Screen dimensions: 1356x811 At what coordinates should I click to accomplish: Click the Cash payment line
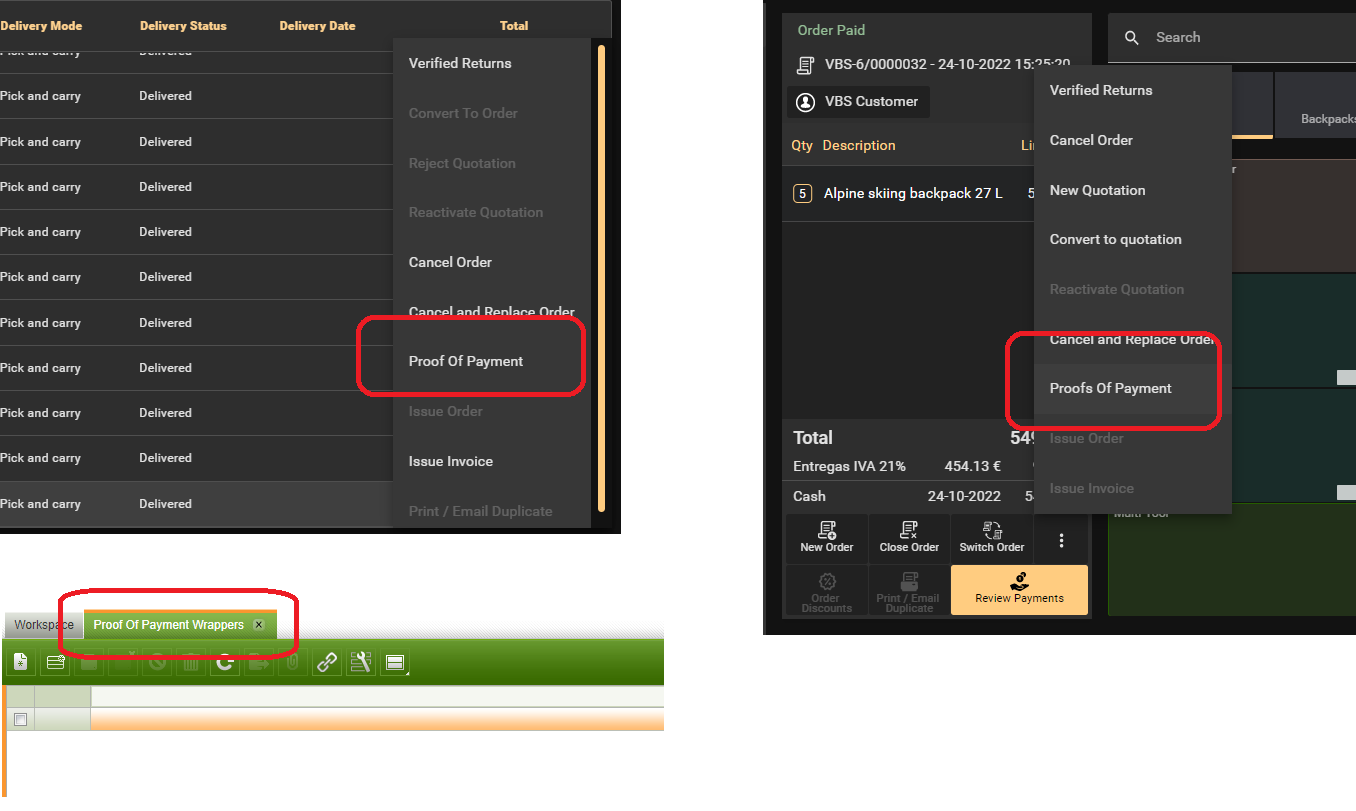click(x=910, y=496)
